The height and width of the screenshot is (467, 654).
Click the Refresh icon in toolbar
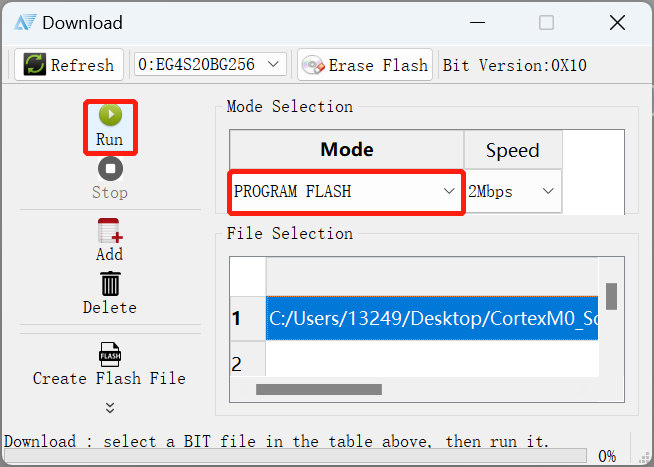pyautogui.click(x=35, y=65)
